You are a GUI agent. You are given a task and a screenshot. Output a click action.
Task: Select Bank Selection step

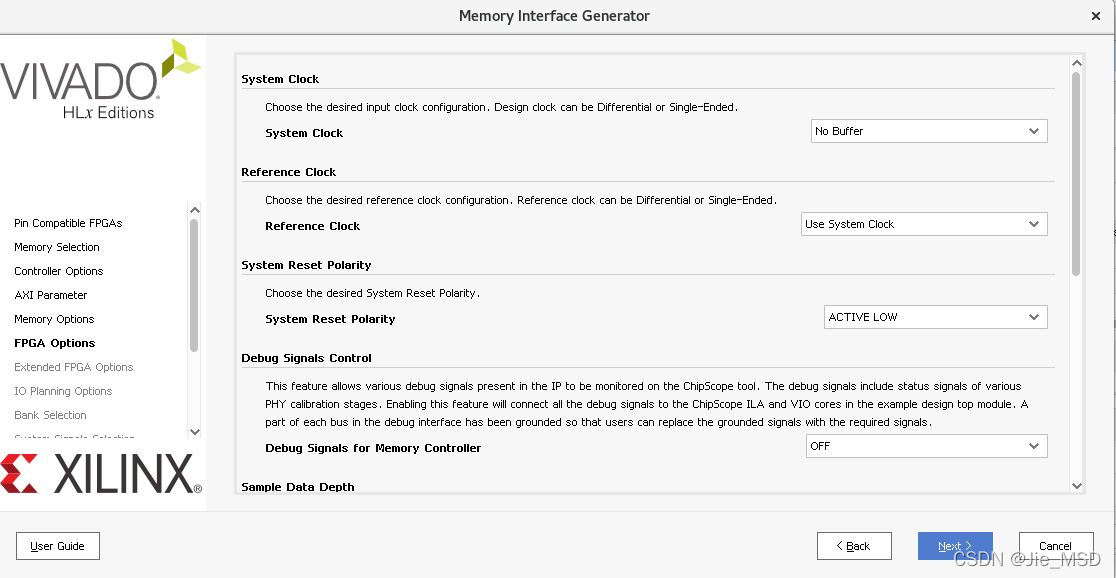coord(51,415)
